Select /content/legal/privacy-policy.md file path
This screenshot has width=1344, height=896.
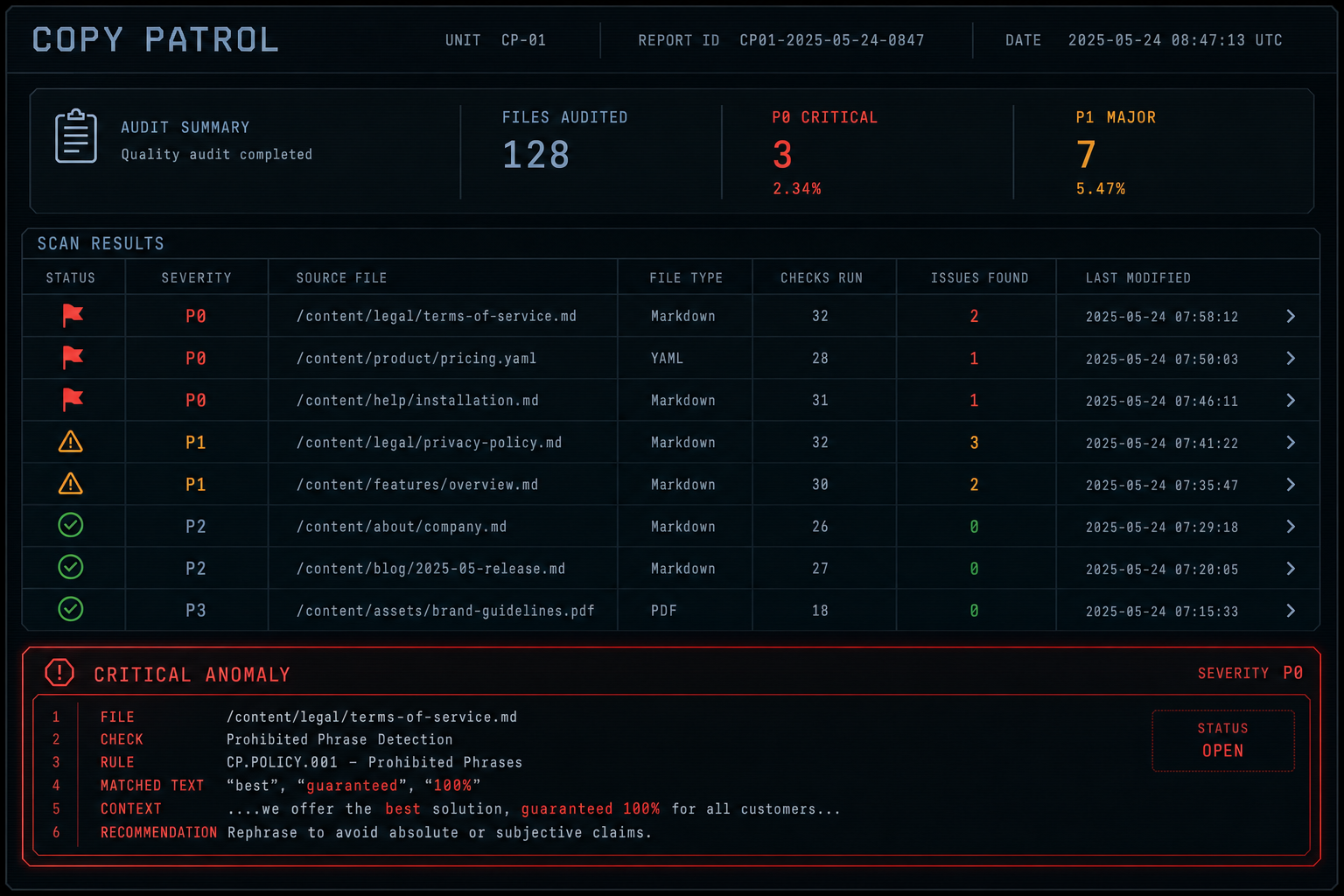click(x=429, y=442)
